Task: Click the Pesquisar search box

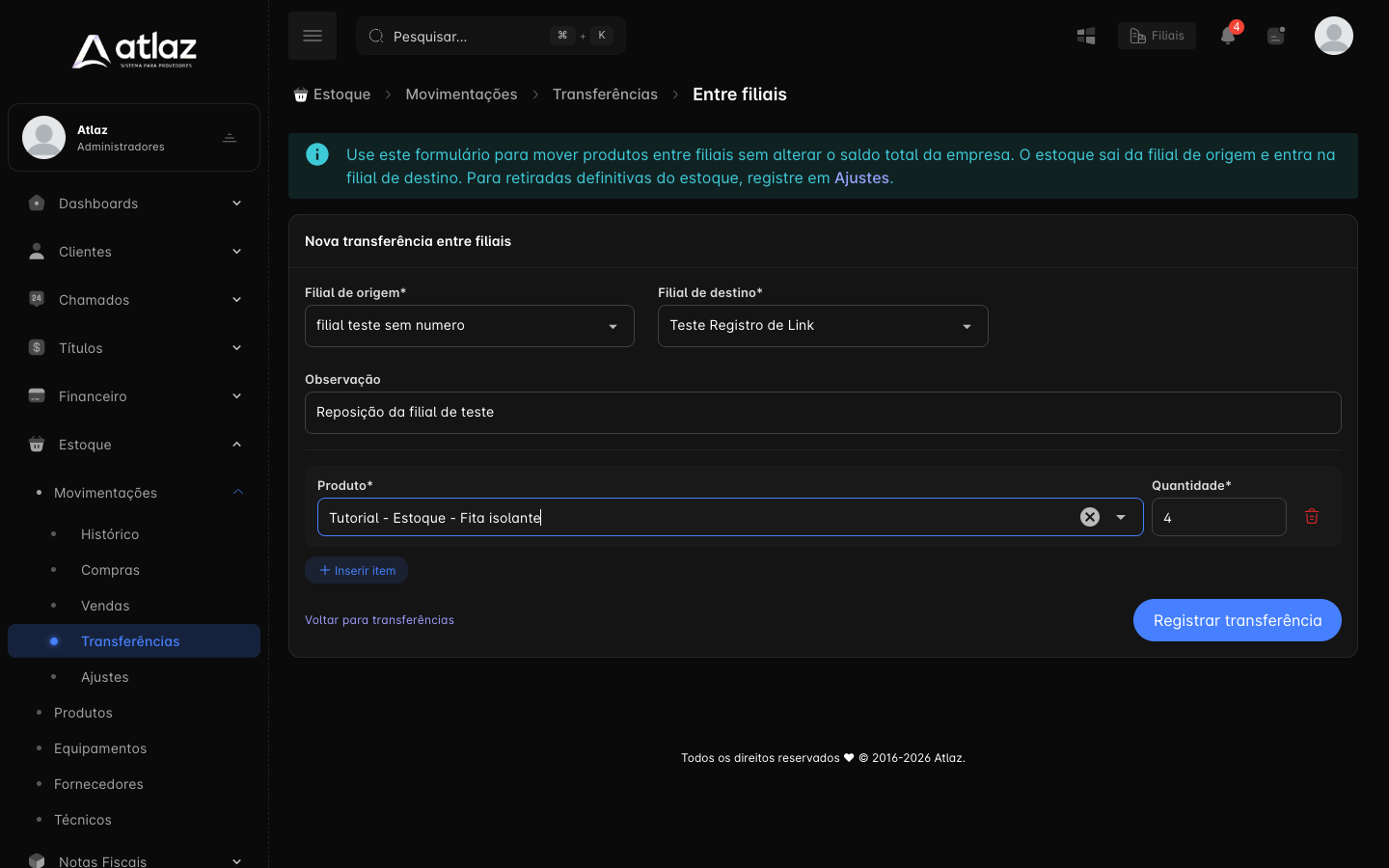Action: [x=491, y=36]
